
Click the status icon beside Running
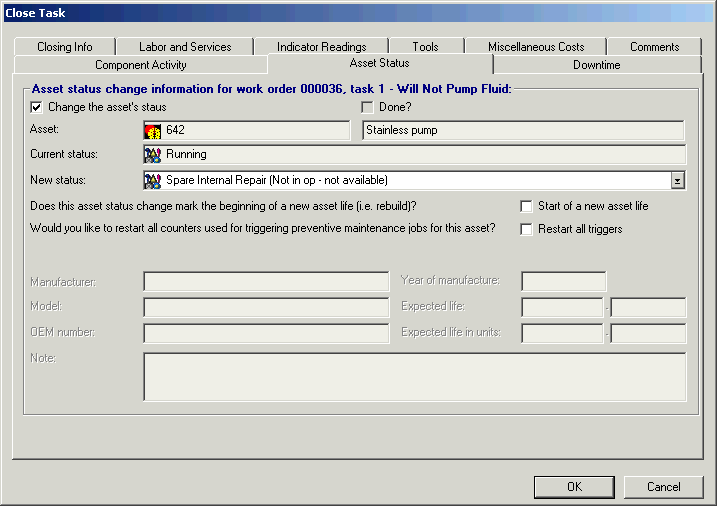point(153,155)
